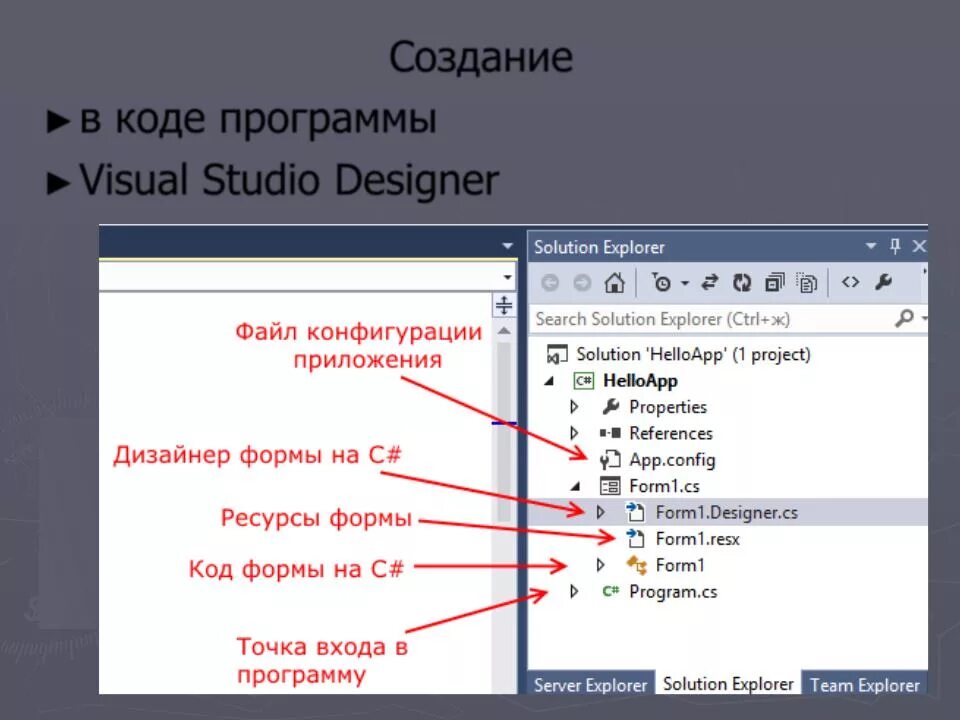Click the form icon beside Form1.cs

[610, 486]
